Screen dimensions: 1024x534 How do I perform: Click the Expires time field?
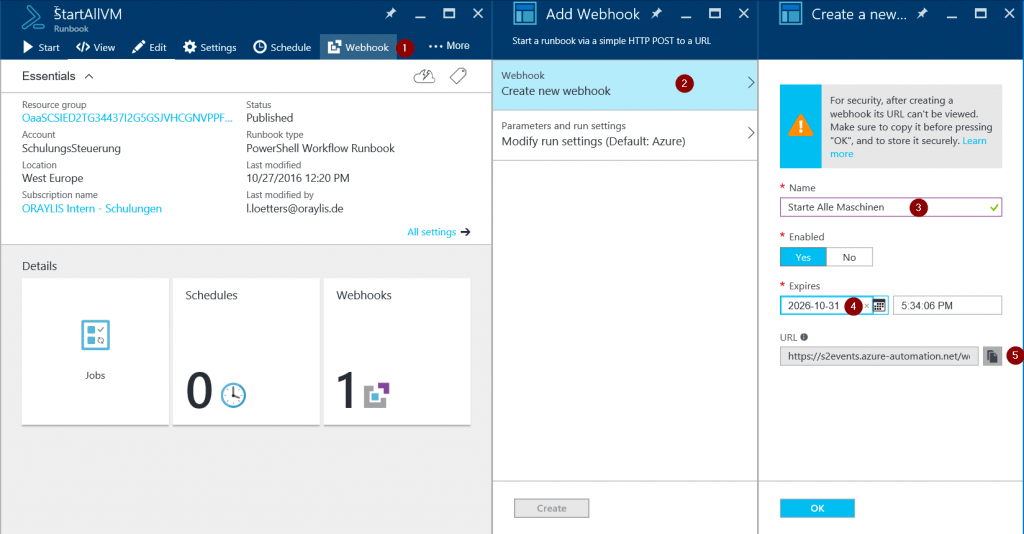coord(947,306)
